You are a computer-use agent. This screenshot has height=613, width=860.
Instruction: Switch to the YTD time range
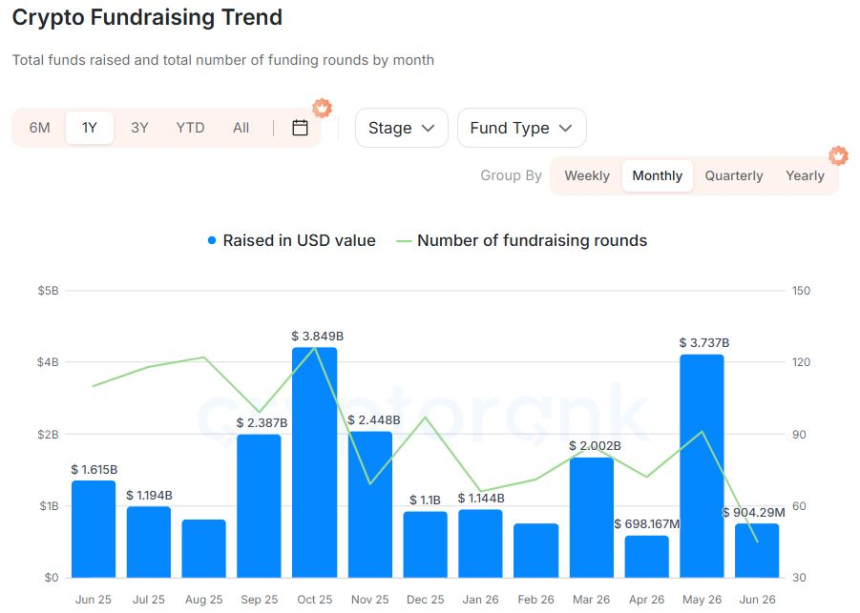190,128
